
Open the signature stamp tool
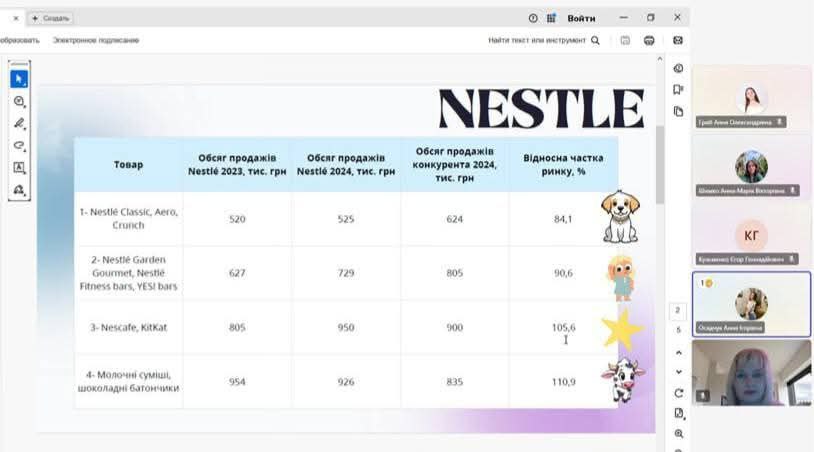[19, 189]
